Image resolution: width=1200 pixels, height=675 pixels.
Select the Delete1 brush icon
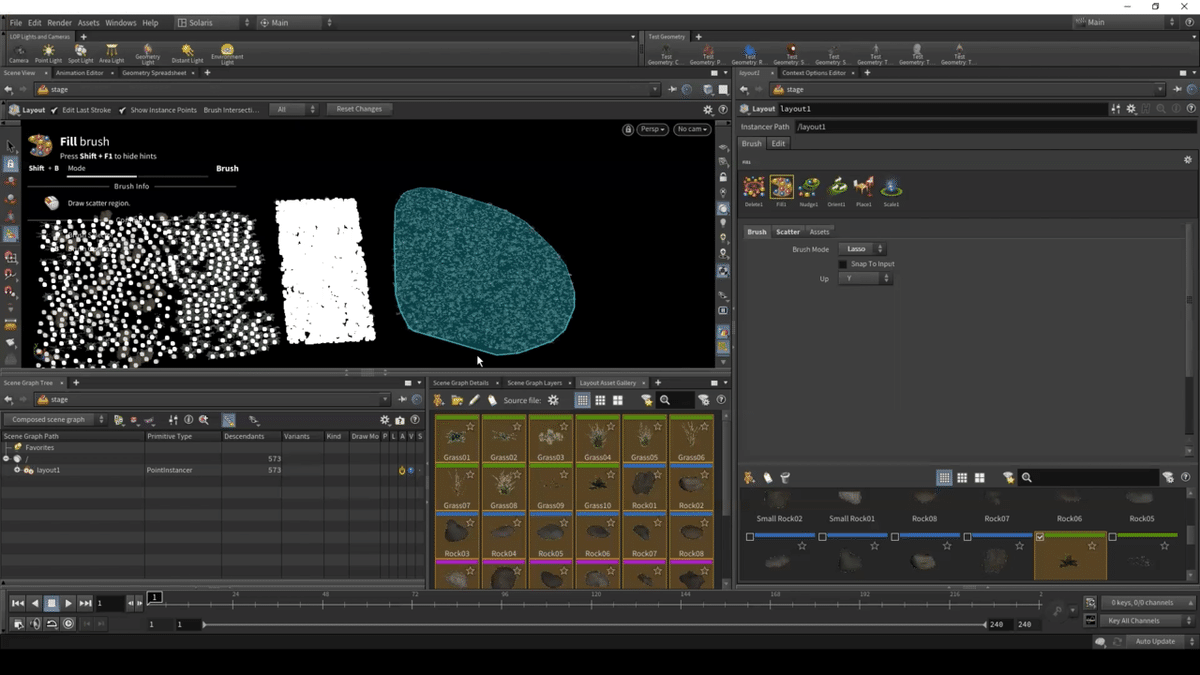point(753,187)
